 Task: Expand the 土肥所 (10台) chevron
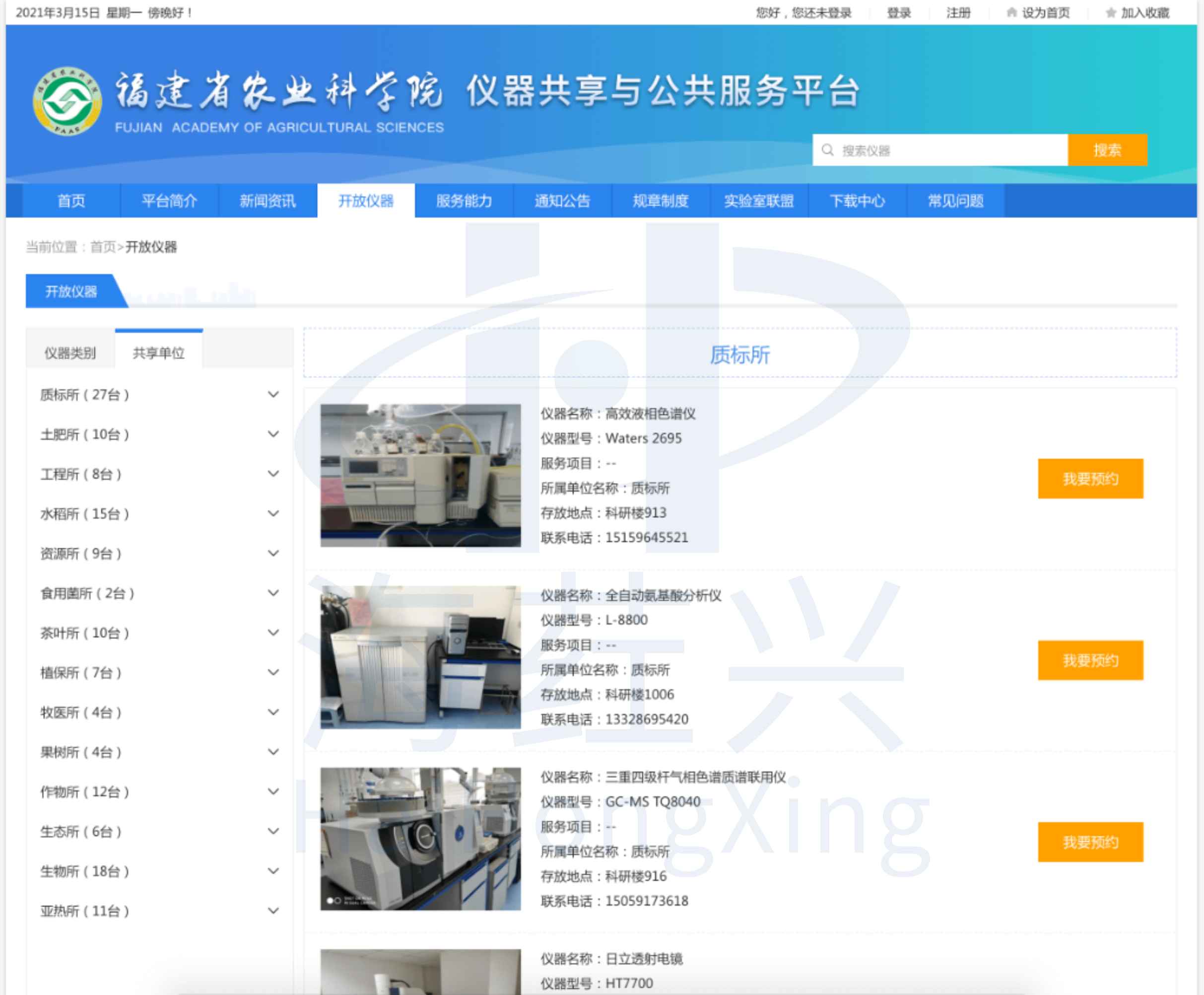(274, 434)
